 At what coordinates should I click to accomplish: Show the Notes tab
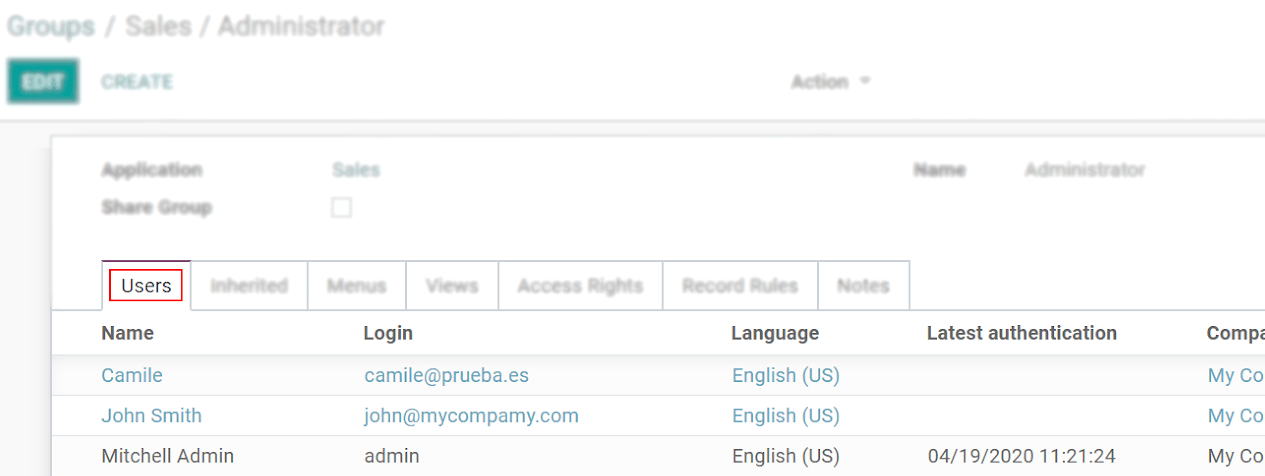coord(863,286)
